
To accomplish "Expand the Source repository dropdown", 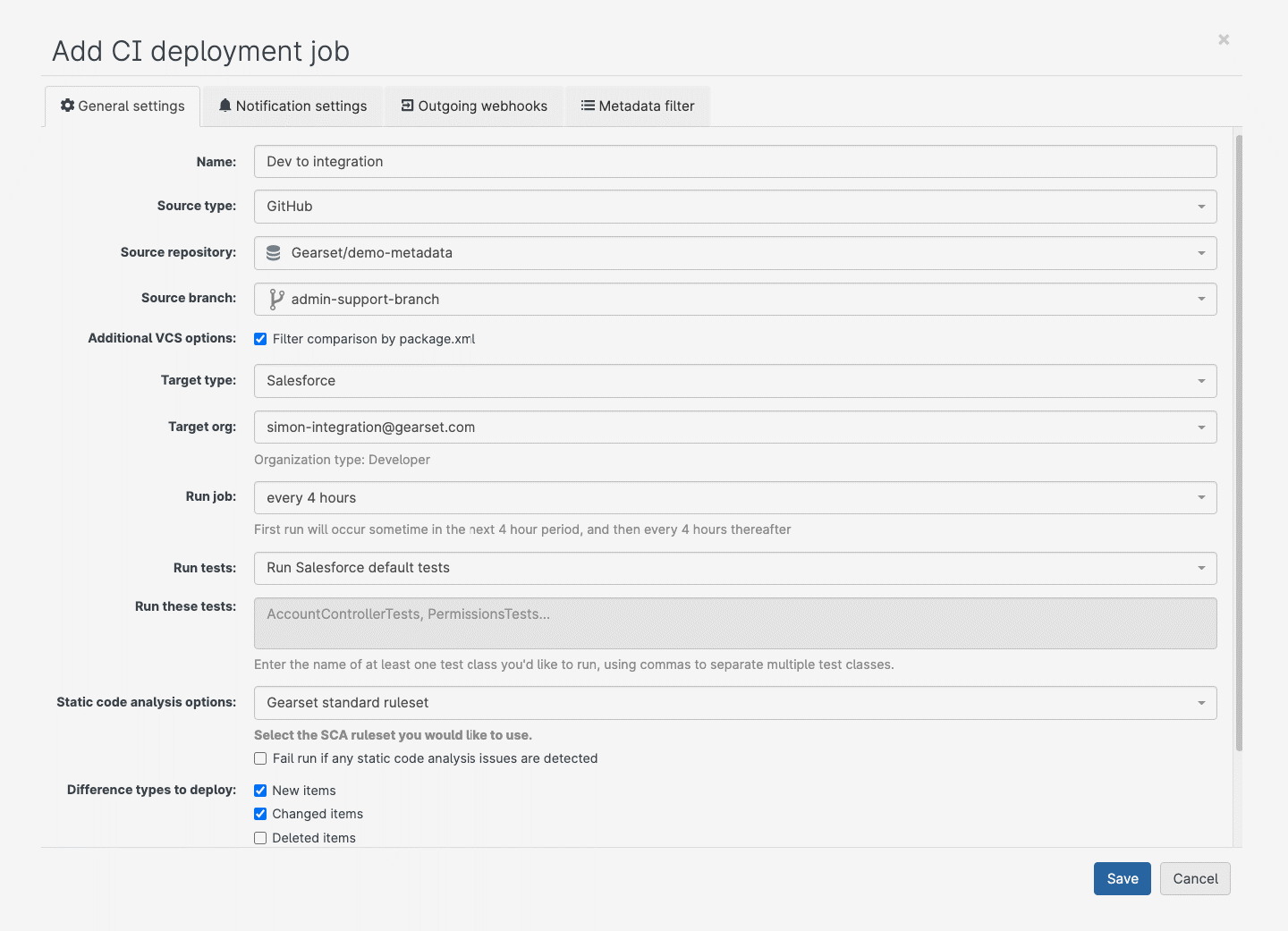I will click(735, 253).
